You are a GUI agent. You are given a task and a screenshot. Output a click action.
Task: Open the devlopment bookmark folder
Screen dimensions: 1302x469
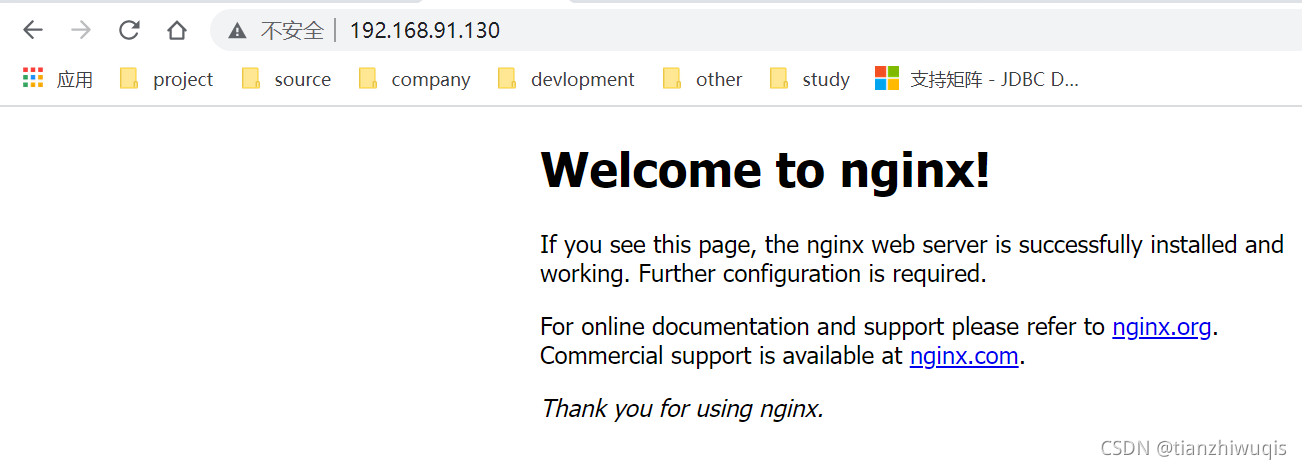point(566,79)
